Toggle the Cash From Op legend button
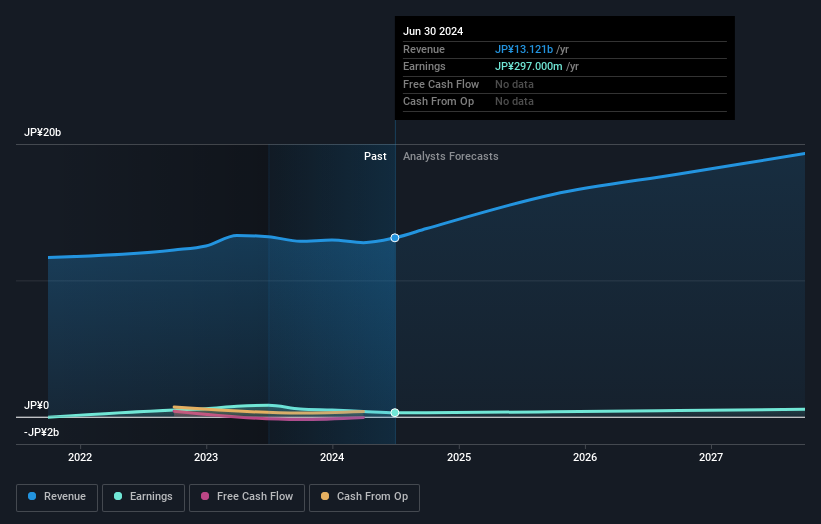821x524 pixels. click(x=364, y=497)
